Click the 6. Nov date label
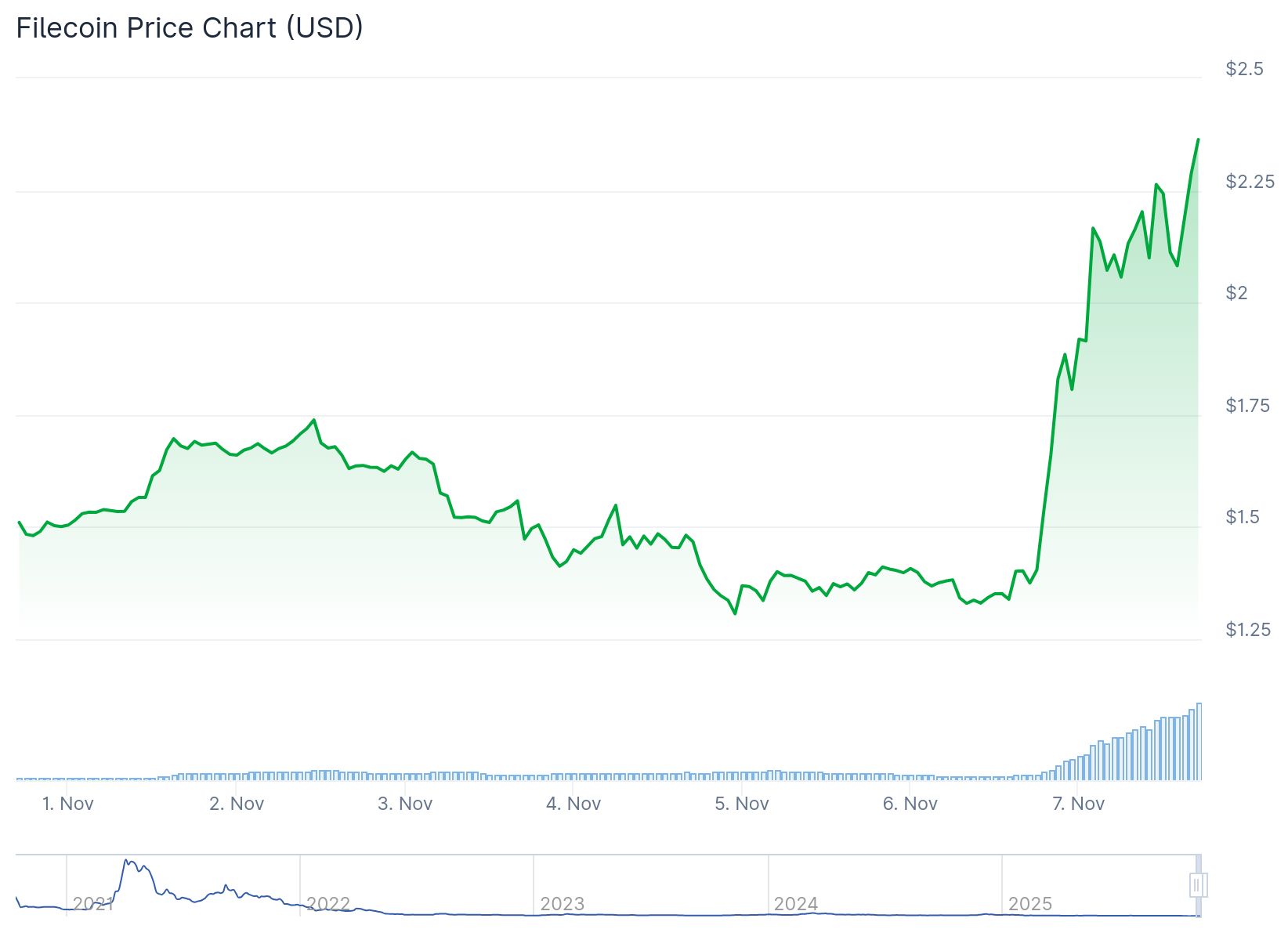Viewport: 1288px width, 940px height. 910,804
